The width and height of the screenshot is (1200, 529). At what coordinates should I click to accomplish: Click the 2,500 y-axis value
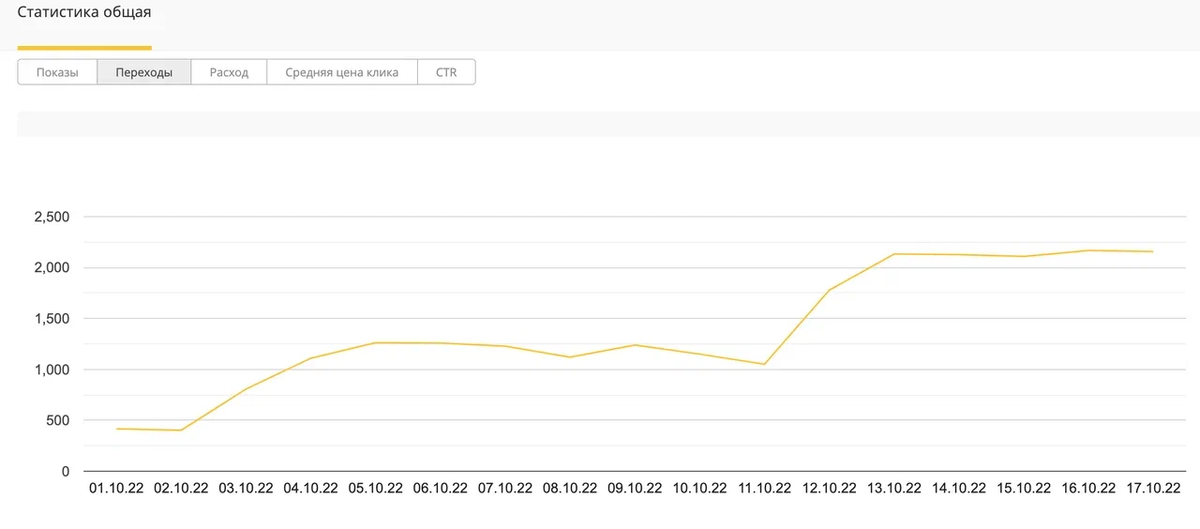coord(52,217)
